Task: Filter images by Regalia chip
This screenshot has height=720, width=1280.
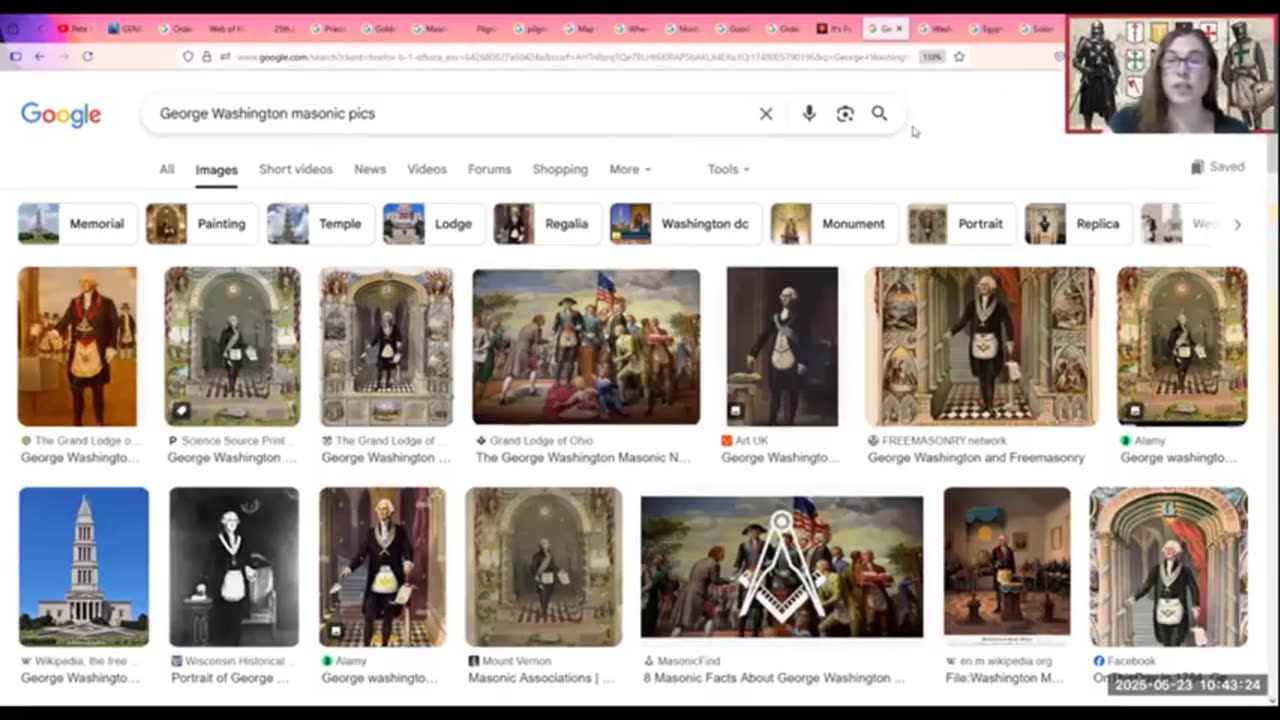Action: pyautogui.click(x=546, y=224)
